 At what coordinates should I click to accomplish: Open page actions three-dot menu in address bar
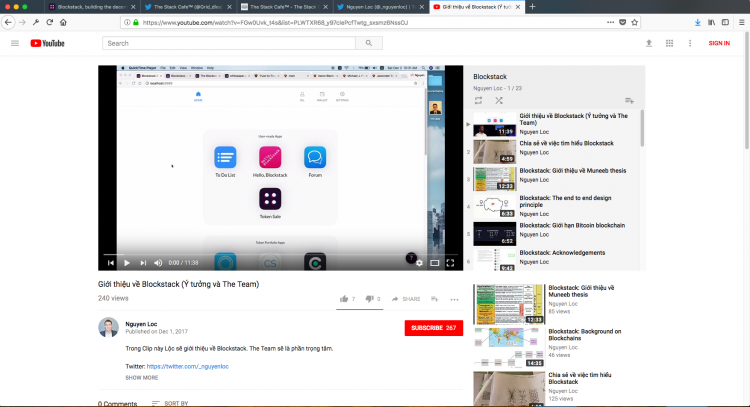click(610, 22)
